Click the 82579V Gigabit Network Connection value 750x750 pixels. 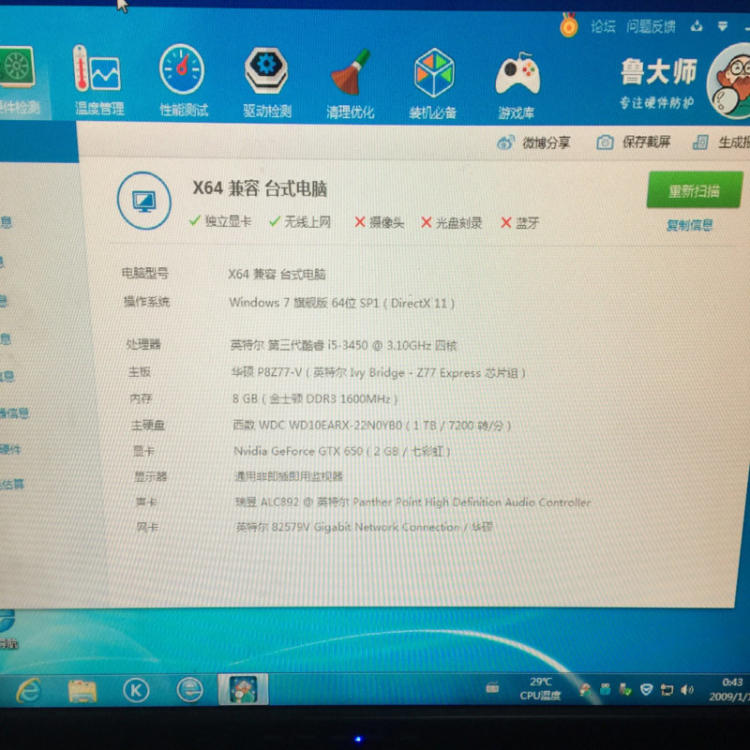(364, 527)
